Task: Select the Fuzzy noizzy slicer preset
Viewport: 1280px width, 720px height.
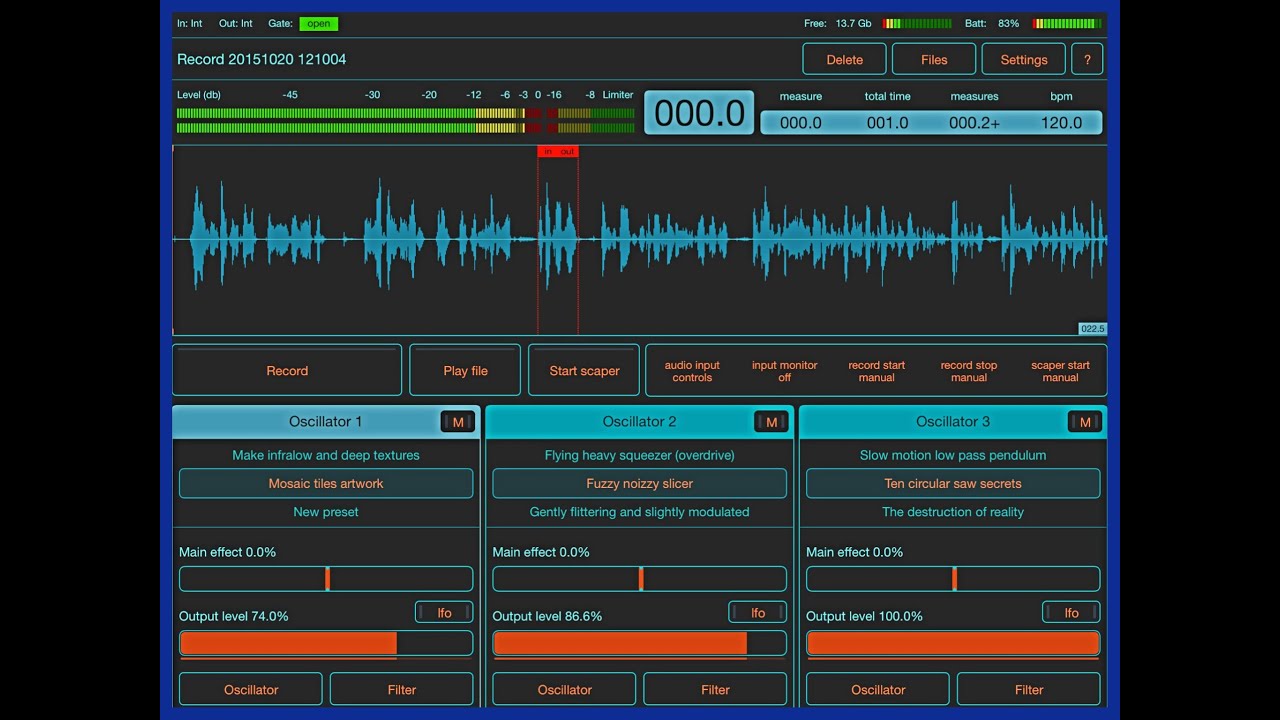Action: (640, 483)
